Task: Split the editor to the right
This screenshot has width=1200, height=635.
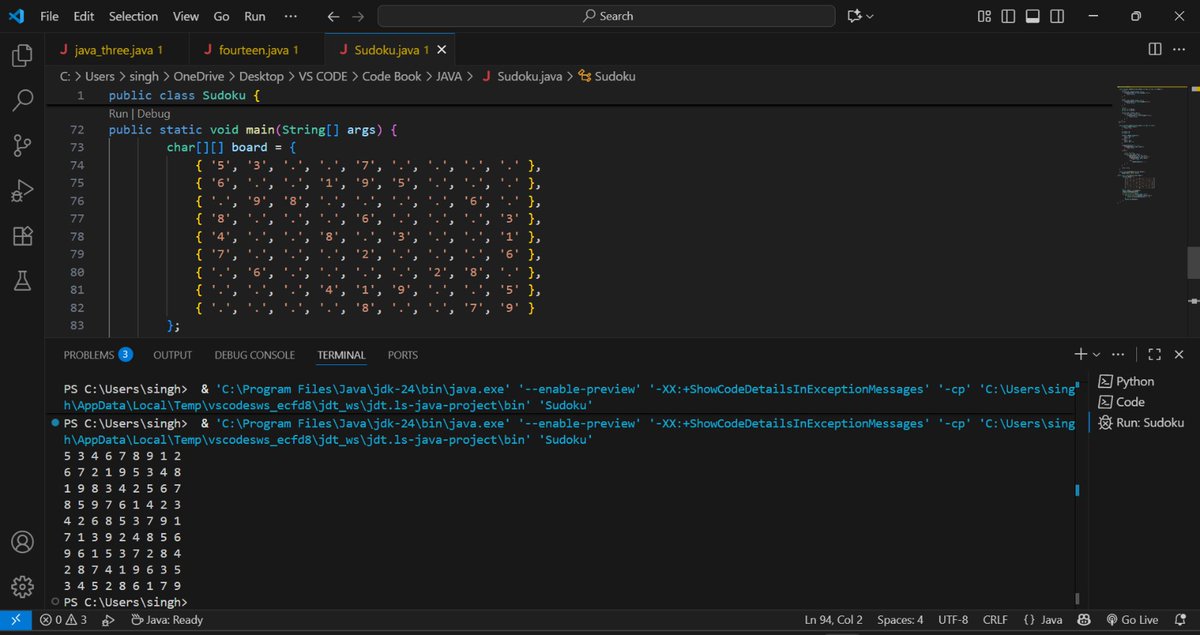Action: 1155,49
